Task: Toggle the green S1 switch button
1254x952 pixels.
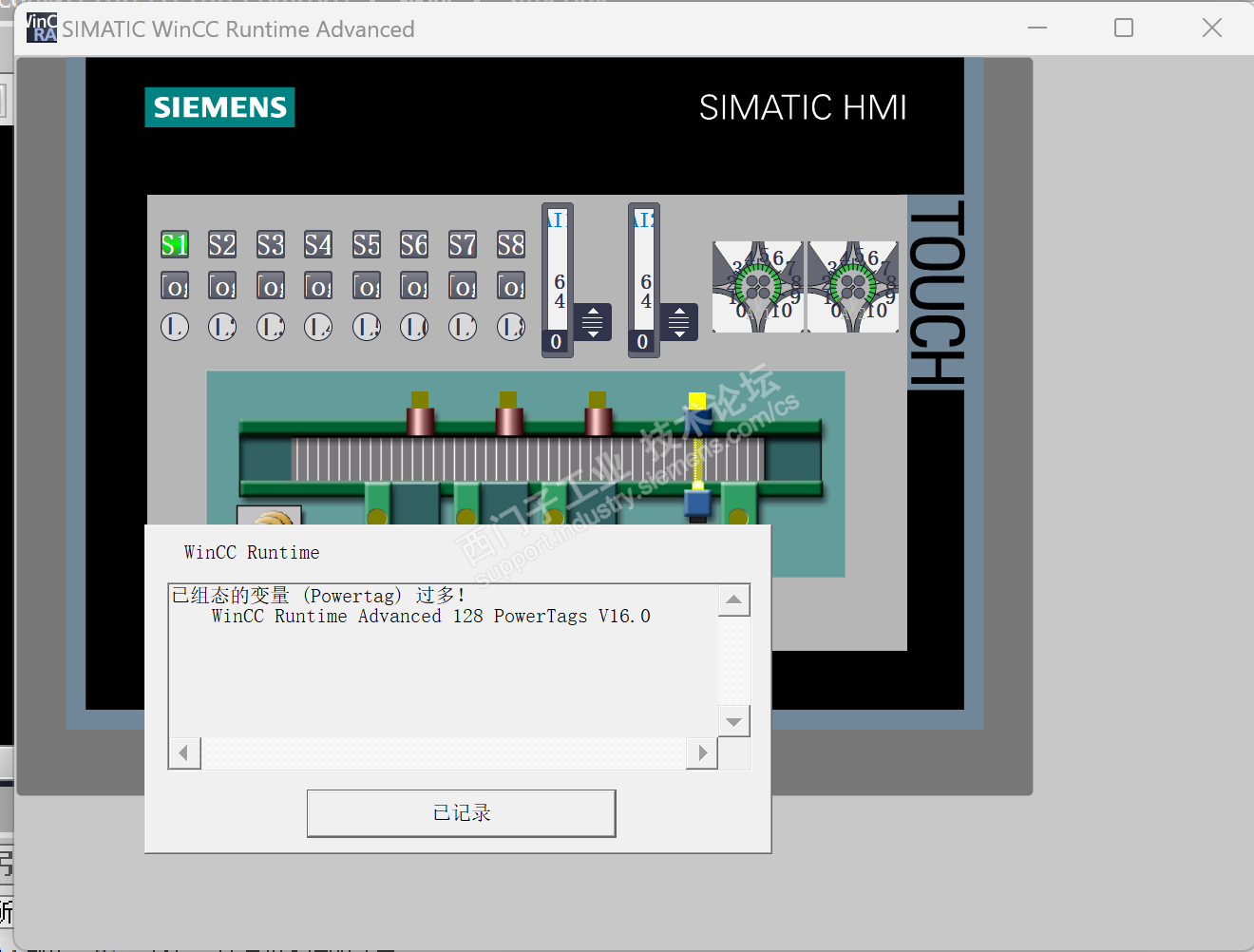Action: 175,245
